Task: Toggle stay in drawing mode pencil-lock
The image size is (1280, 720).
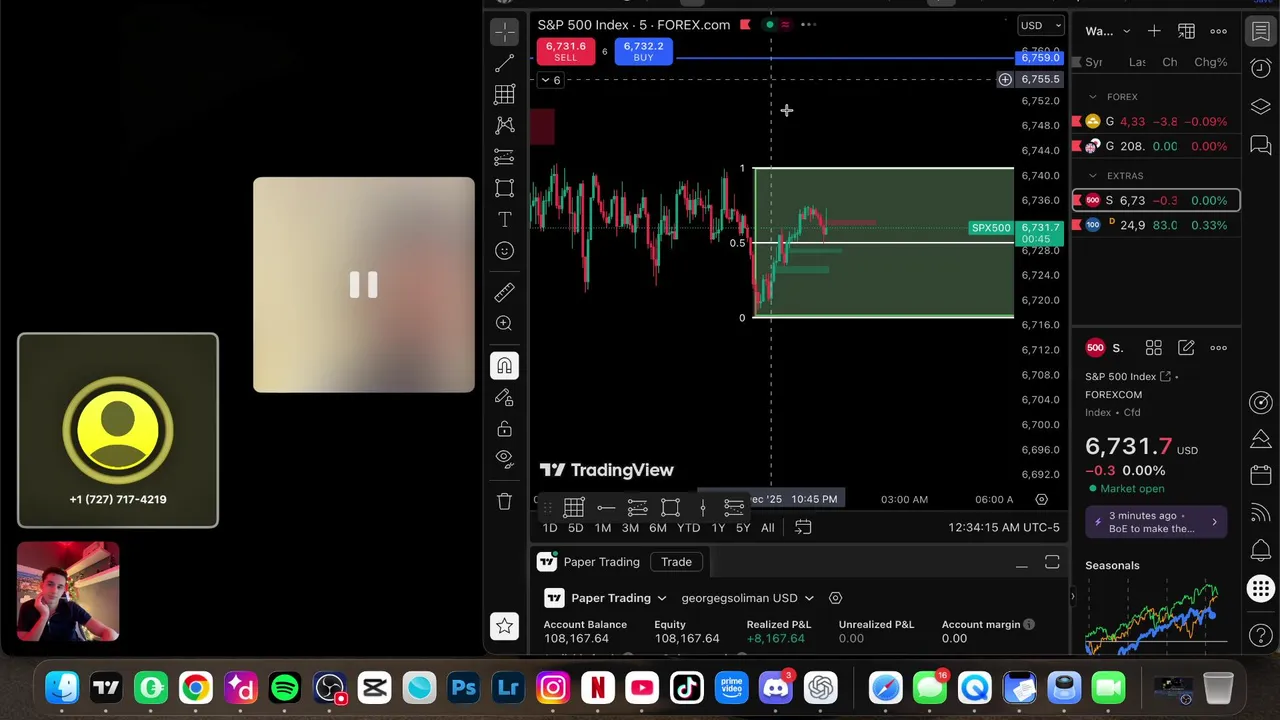Action: 504,397
